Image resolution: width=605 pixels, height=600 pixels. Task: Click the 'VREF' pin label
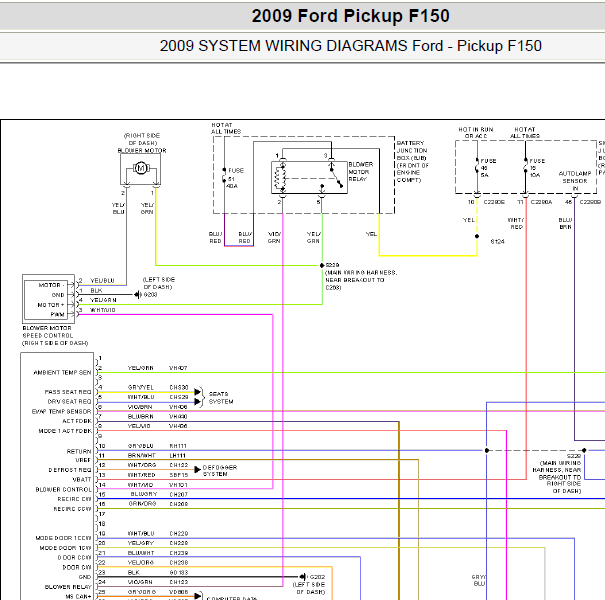(83, 460)
